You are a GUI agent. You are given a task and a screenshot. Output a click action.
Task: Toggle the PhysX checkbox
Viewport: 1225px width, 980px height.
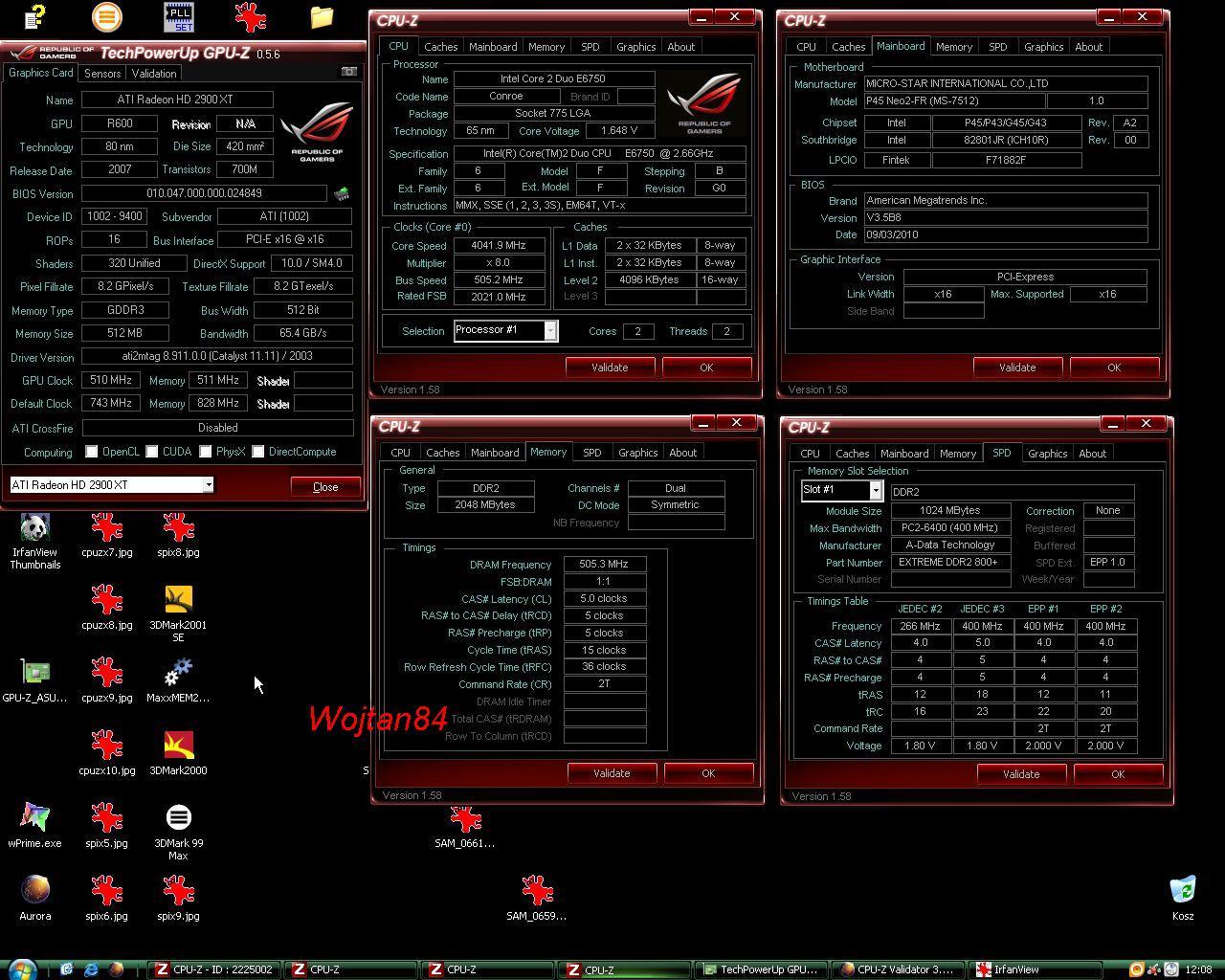point(206,452)
